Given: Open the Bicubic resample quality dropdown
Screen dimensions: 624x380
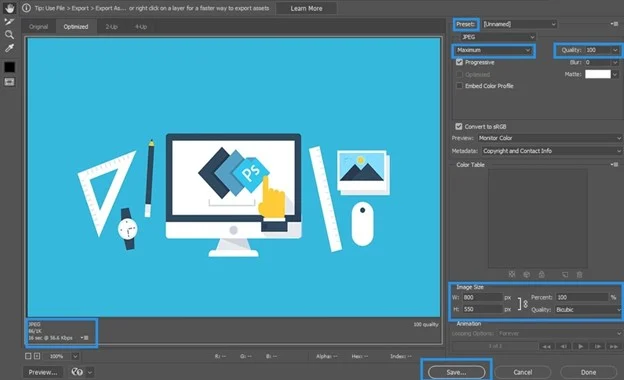Looking at the screenshot, I should (x=588, y=310).
